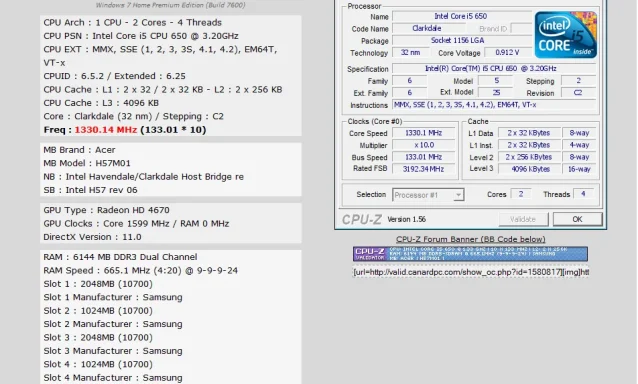Click the Threads count value '4'
Viewport: 638px width, 384px height.
tap(583, 194)
